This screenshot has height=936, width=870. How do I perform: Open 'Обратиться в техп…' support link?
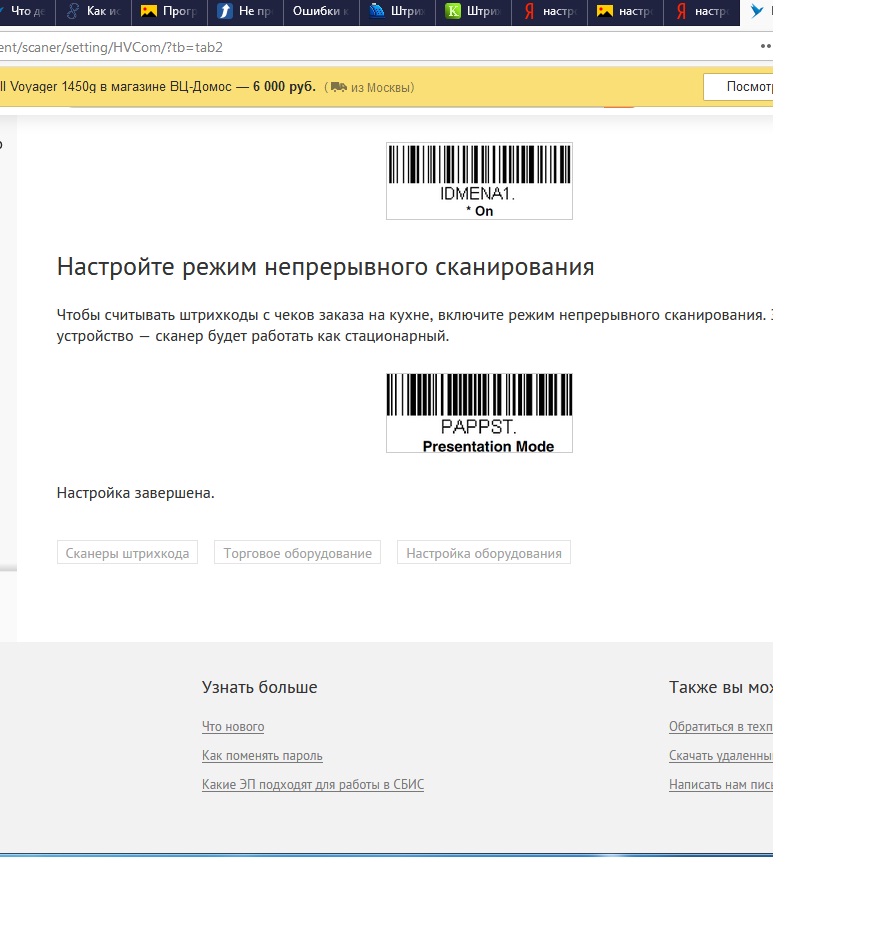click(721, 726)
